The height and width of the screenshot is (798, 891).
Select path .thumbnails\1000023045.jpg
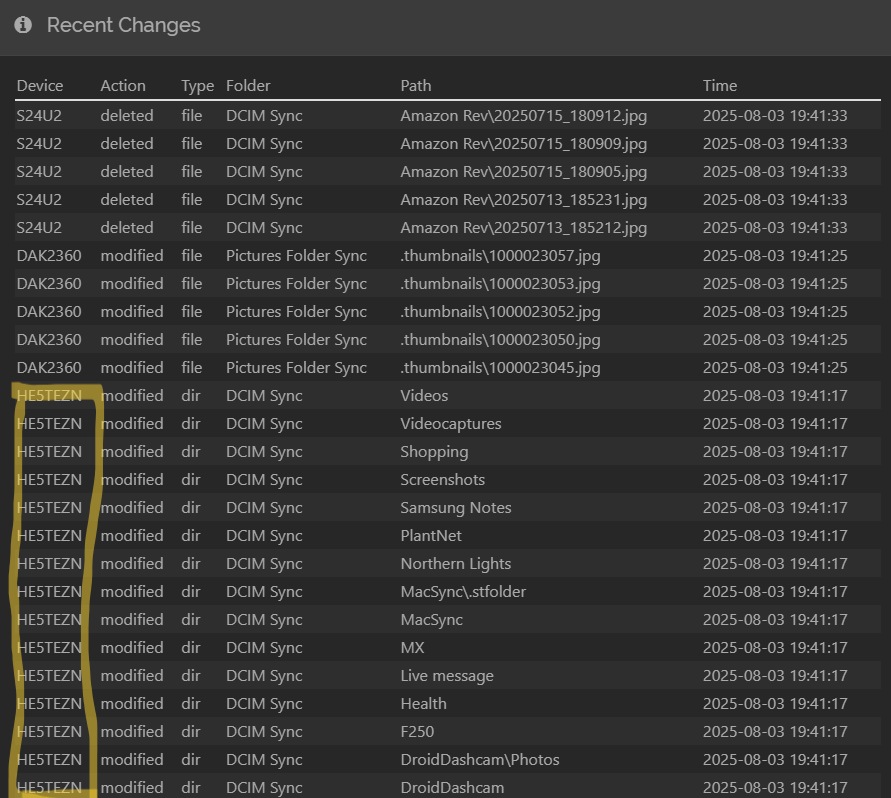500,368
